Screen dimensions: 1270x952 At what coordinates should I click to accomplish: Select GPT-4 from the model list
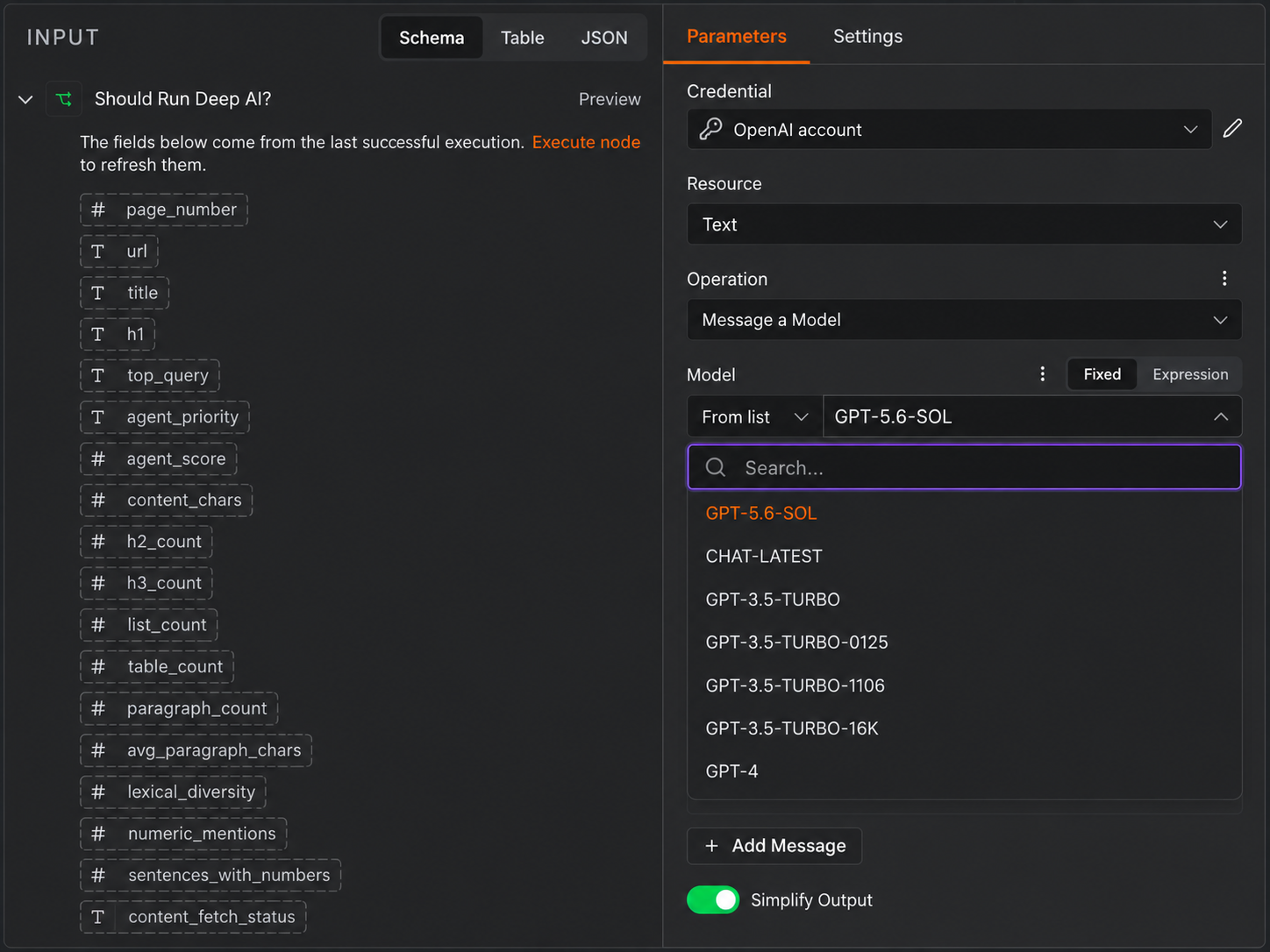coord(964,771)
